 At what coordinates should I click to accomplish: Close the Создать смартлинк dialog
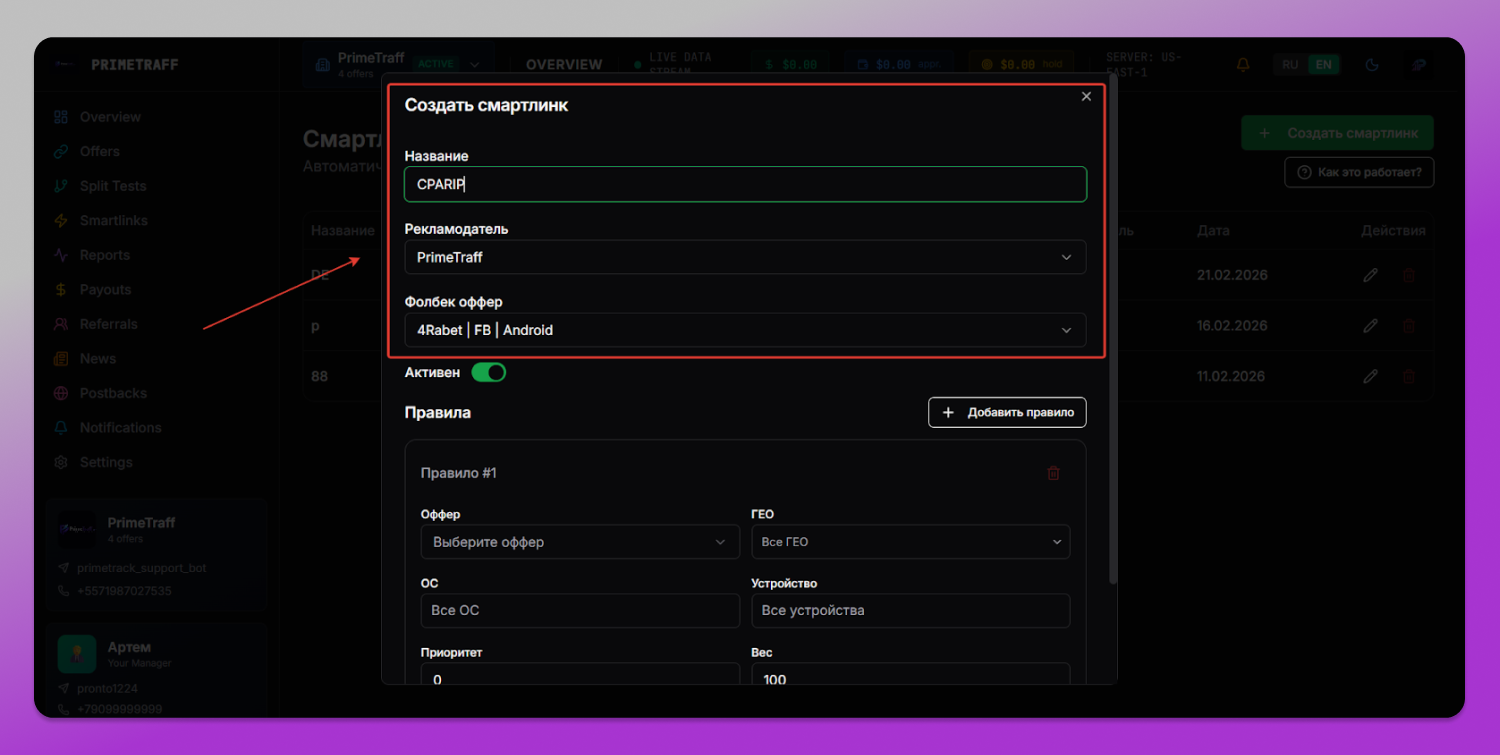pyautogui.click(x=1086, y=97)
